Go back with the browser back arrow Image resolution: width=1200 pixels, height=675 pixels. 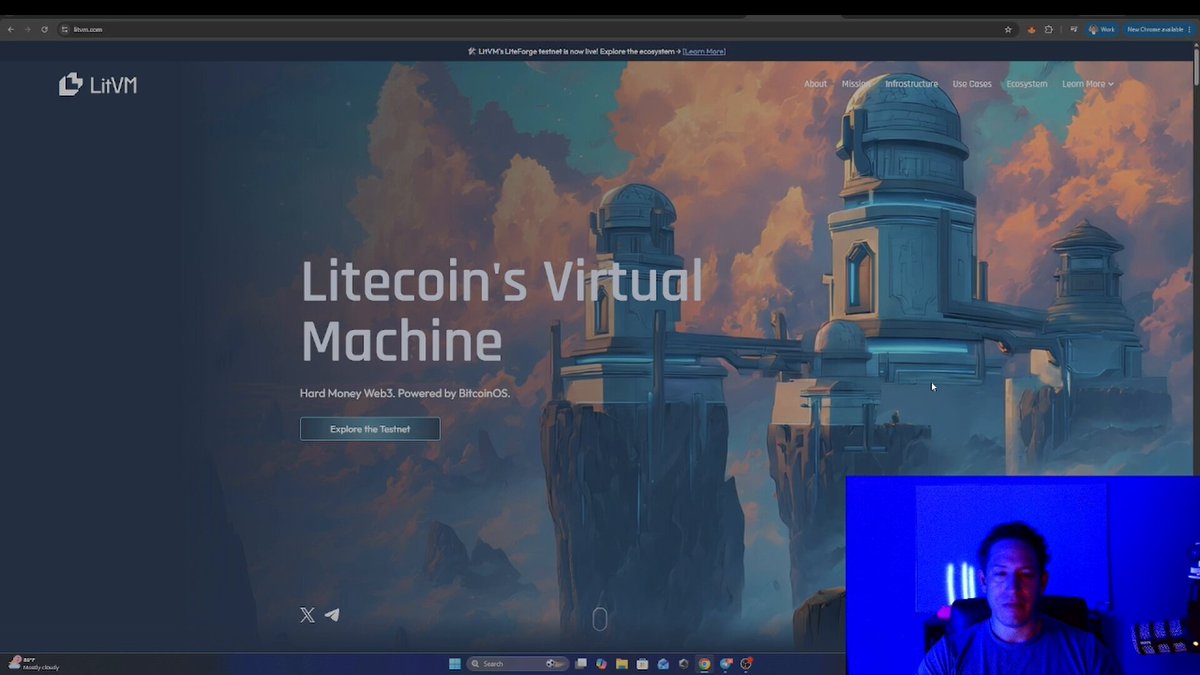pyautogui.click(x=11, y=29)
